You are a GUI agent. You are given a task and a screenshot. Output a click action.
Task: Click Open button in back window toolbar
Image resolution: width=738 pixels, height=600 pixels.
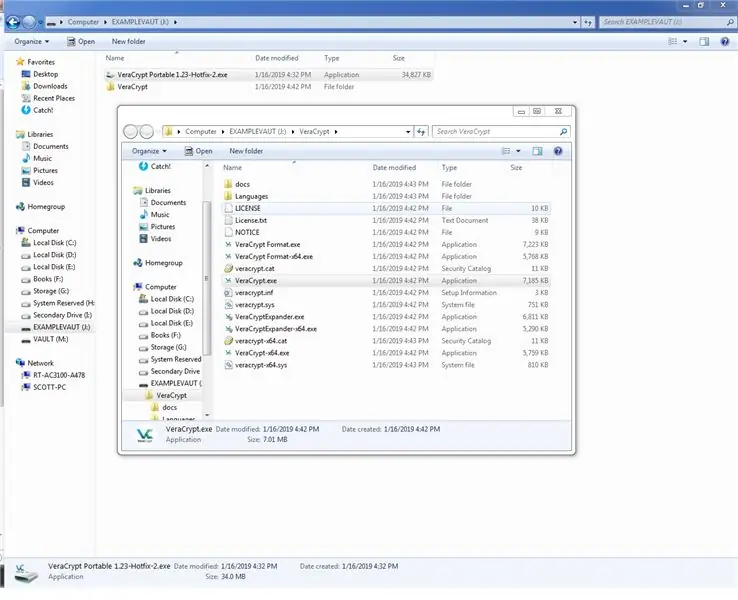[x=80, y=41]
